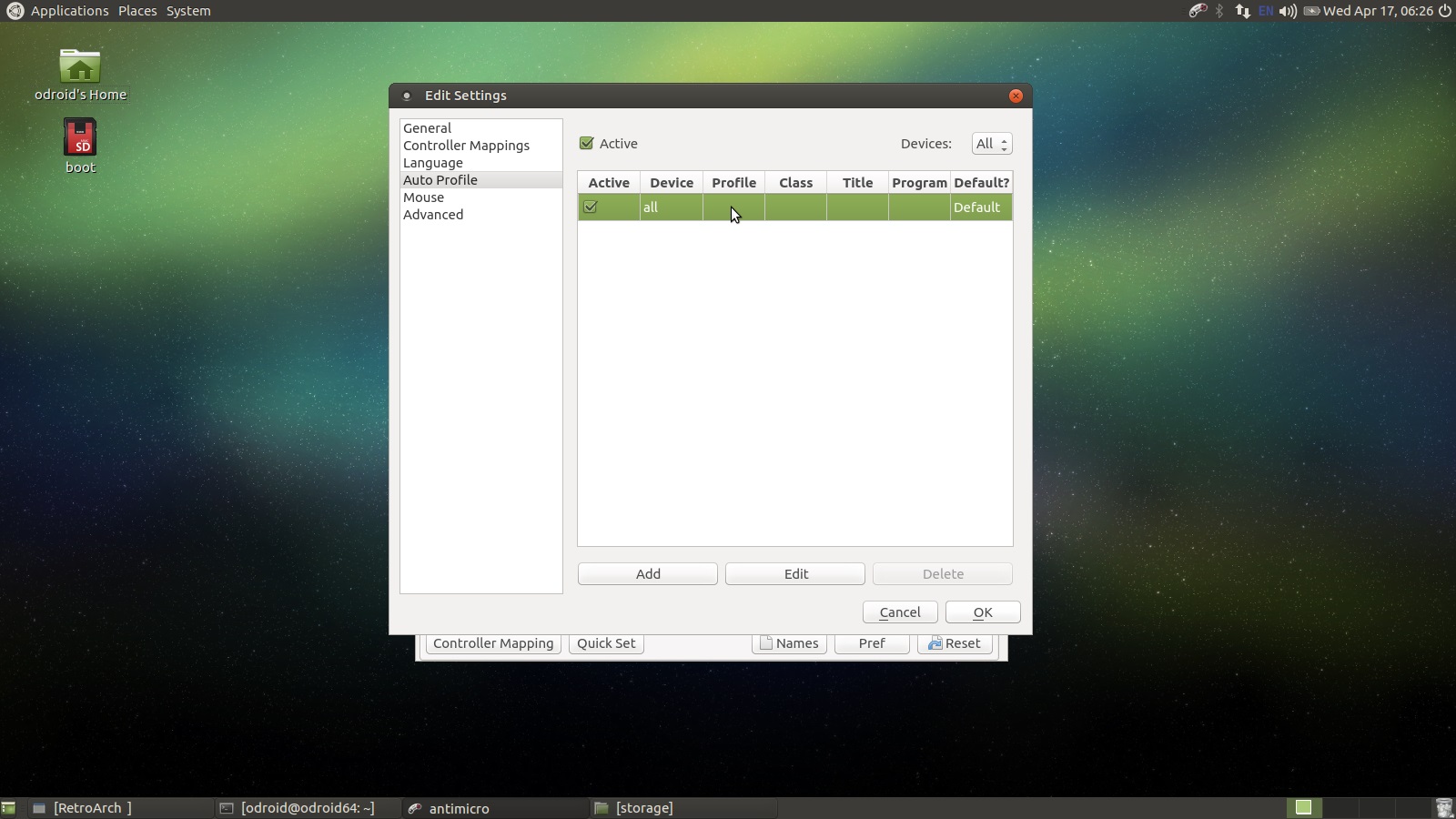Open the Bluetooth tray indicator

[1220, 11]
